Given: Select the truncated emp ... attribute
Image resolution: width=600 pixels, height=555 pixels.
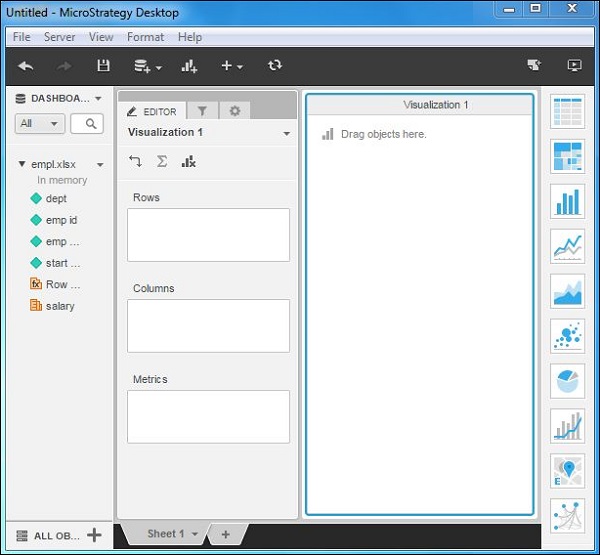Looking at the screenshot, I should (55, 242).
